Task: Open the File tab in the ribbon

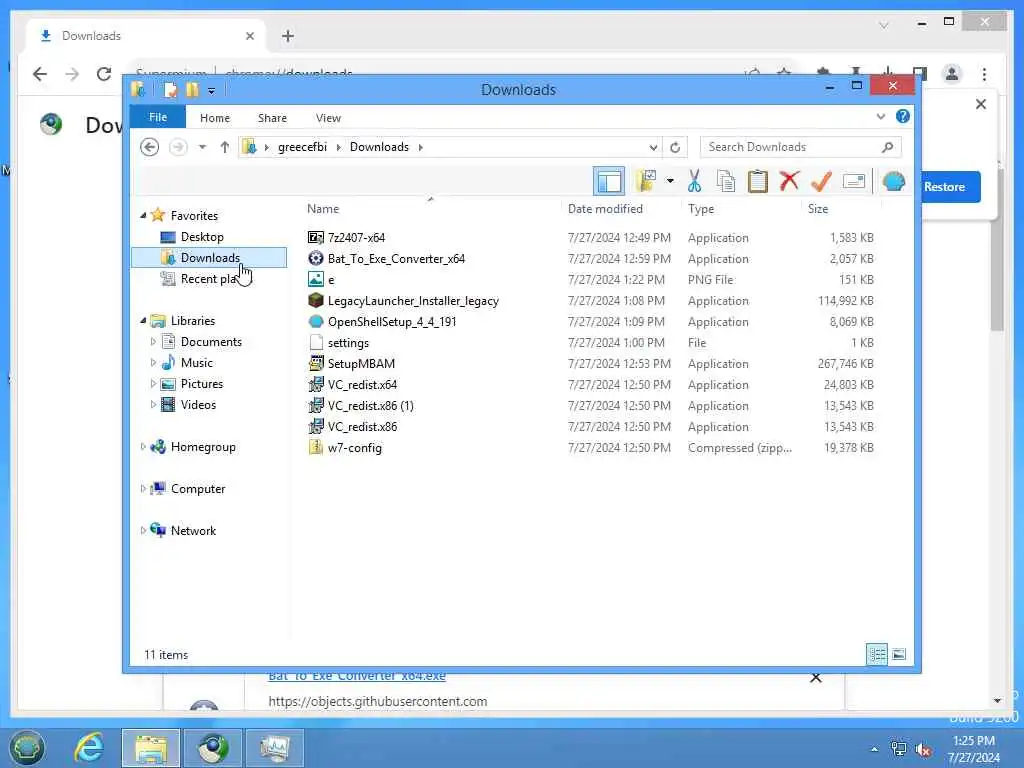Action: point(158,117)
